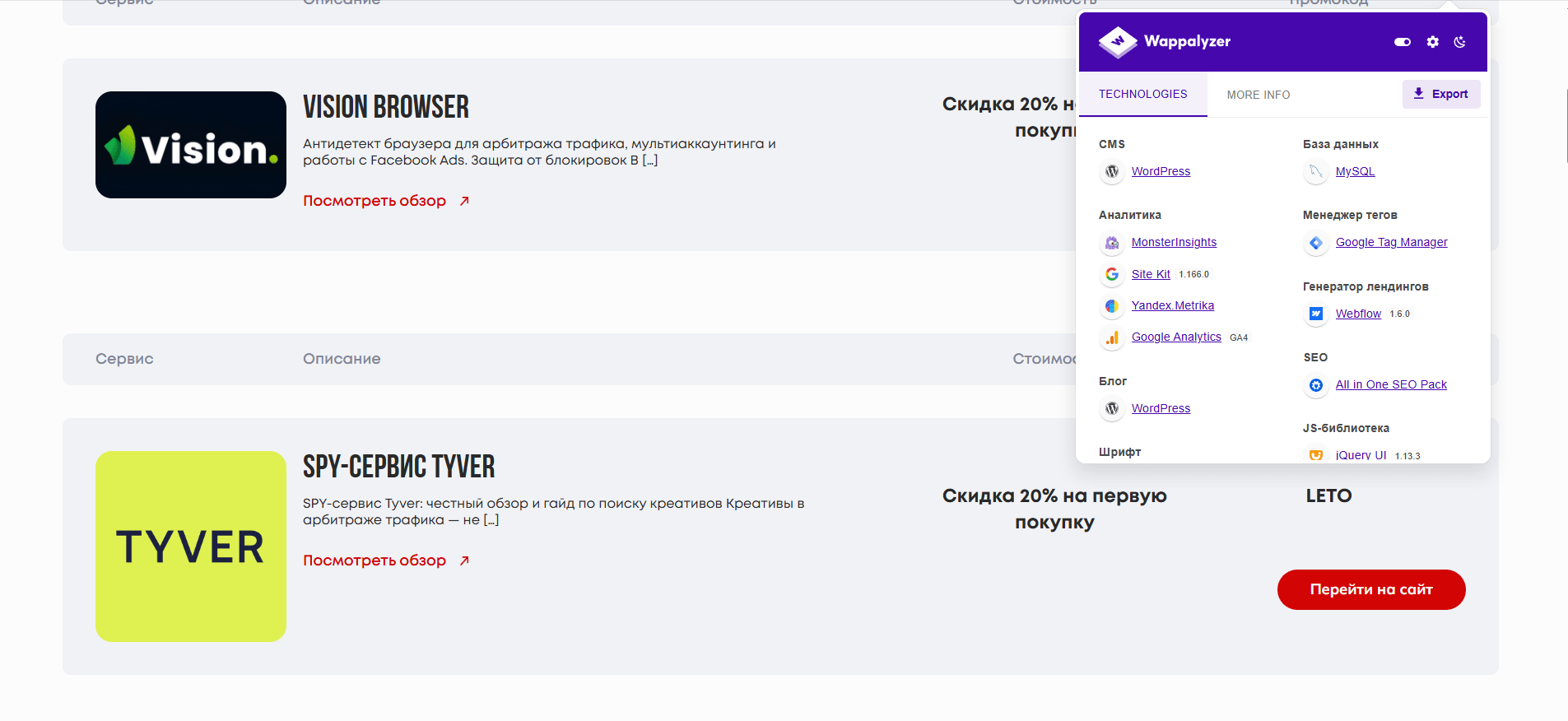Click the Генератор лендингов category heading
Viewport: 1568px width, 721px height.
[1366, 286]
